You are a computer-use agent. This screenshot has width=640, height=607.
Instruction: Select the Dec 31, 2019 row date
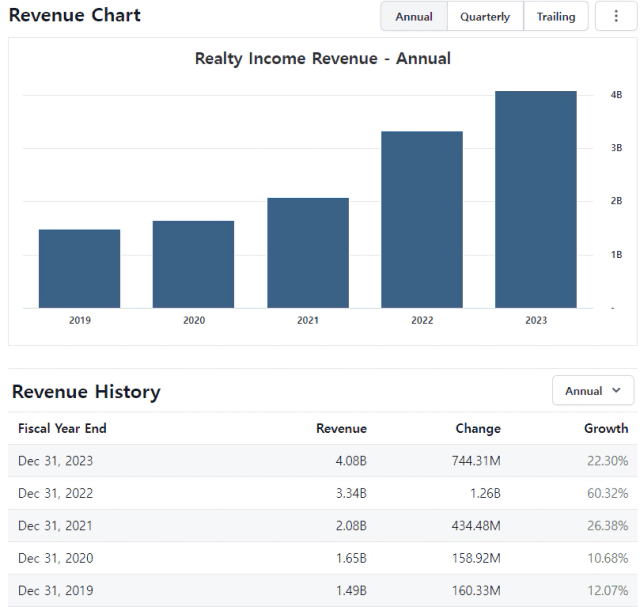click(56, 590)
